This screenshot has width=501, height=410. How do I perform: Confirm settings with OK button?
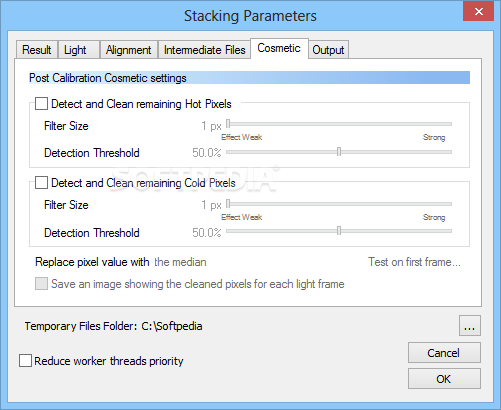click(x=444, y=379)
